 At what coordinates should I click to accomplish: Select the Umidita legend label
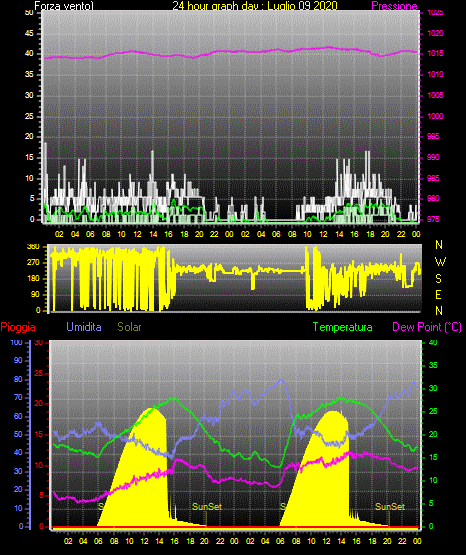[x=84, y=327]
